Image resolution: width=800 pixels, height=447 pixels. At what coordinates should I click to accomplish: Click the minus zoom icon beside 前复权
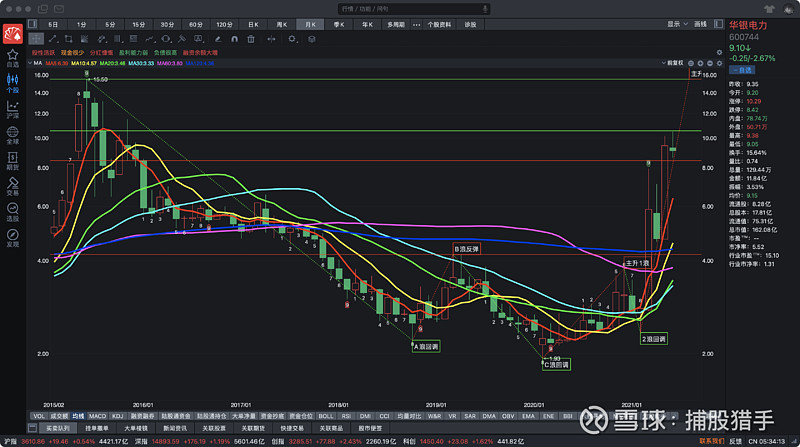coord(710,63)
